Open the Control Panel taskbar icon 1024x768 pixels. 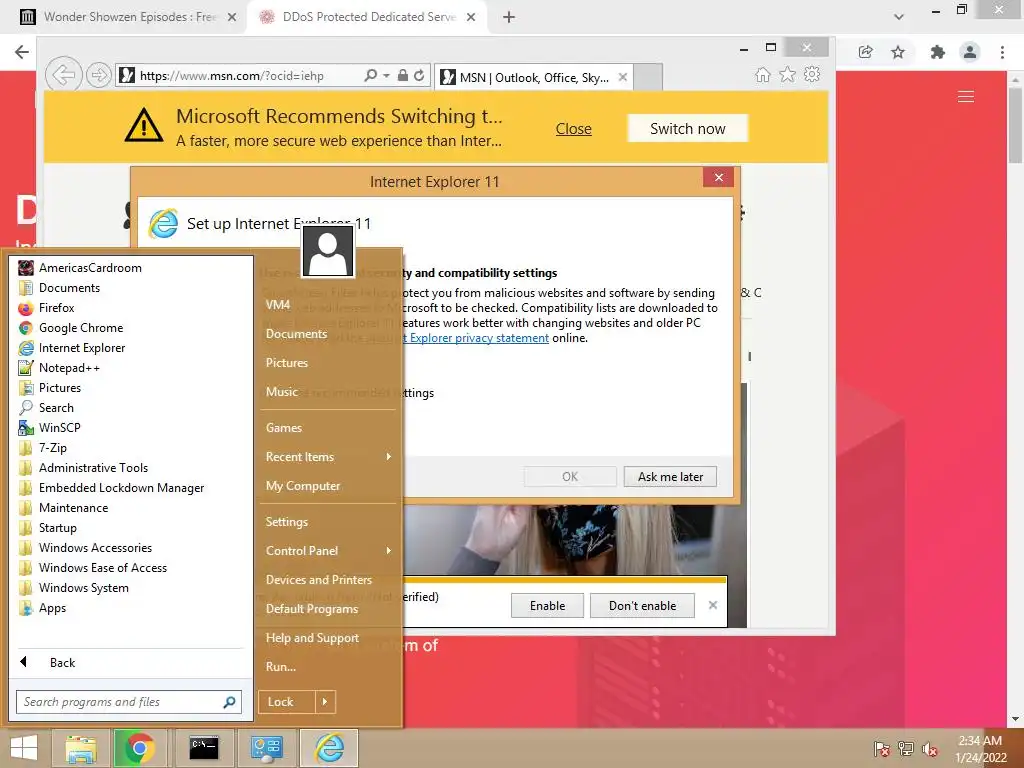click(267, 748)
